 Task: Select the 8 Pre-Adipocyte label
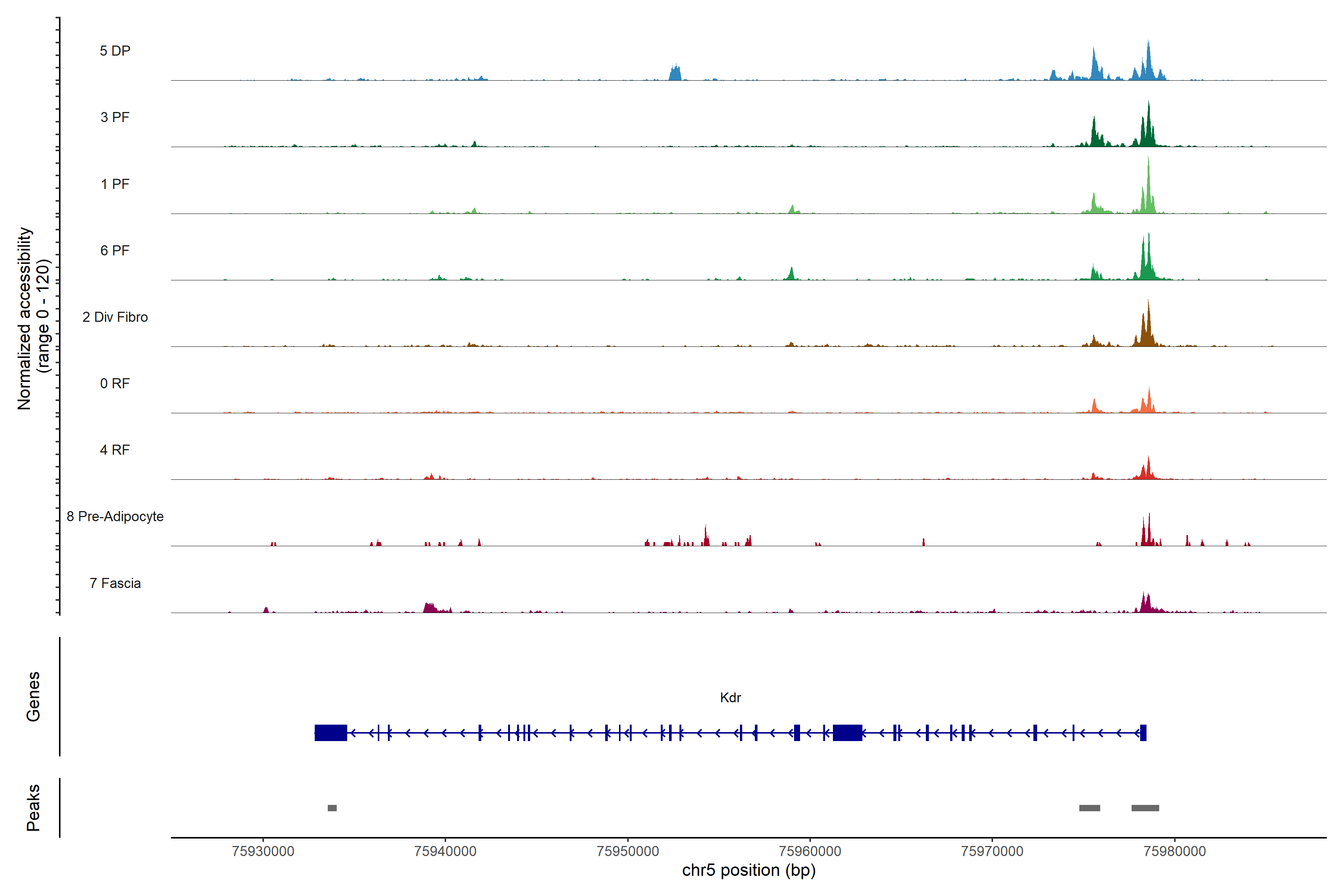pyautogui.click(x=115, y=517)
